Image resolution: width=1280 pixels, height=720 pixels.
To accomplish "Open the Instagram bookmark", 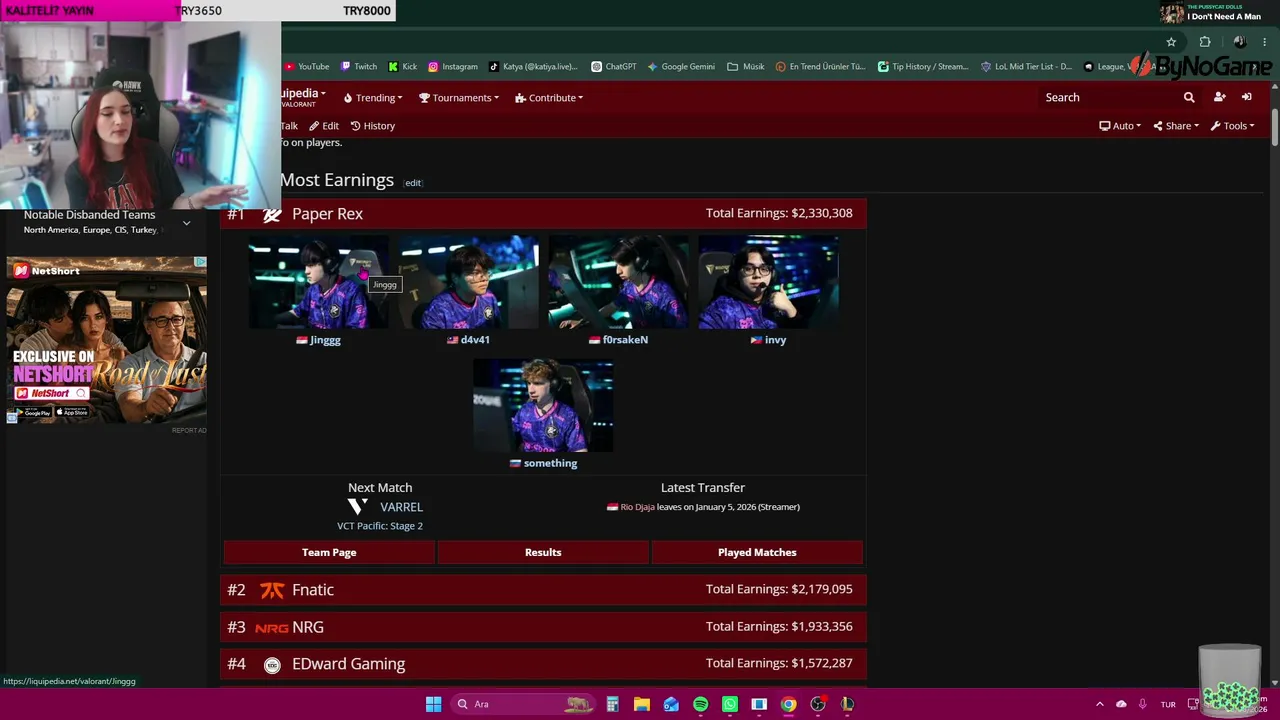I will 453,67.
